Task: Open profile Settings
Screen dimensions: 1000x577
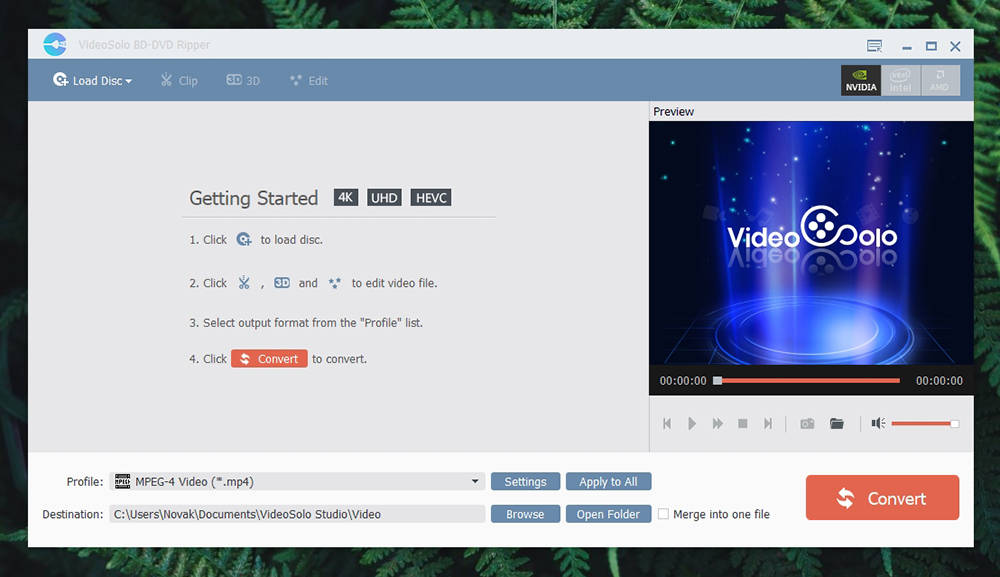Action: click(x=526, y=481)
